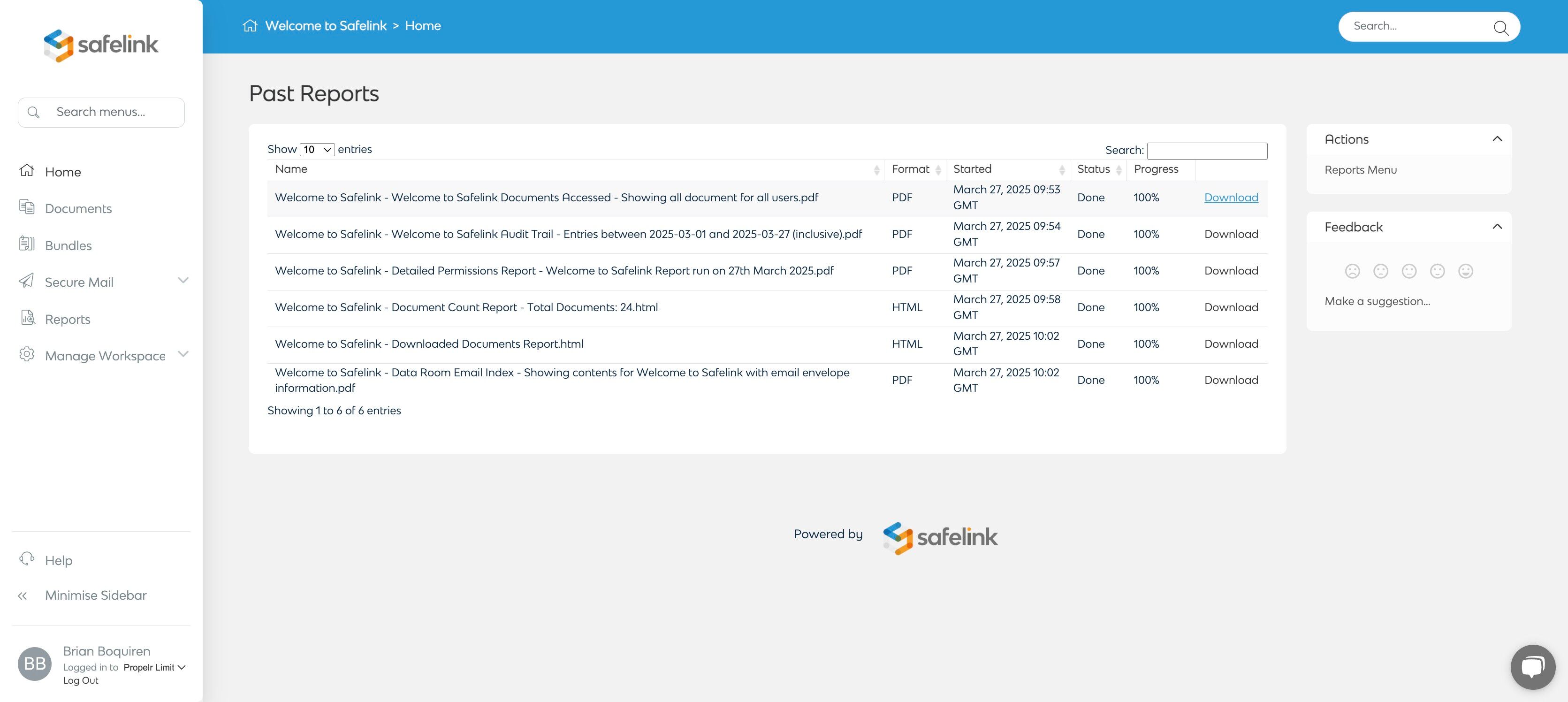Click the Reports Menu link
The width and height of the screenshot is (1568, 702).
pyautogui.click(x=1360, y=170)
